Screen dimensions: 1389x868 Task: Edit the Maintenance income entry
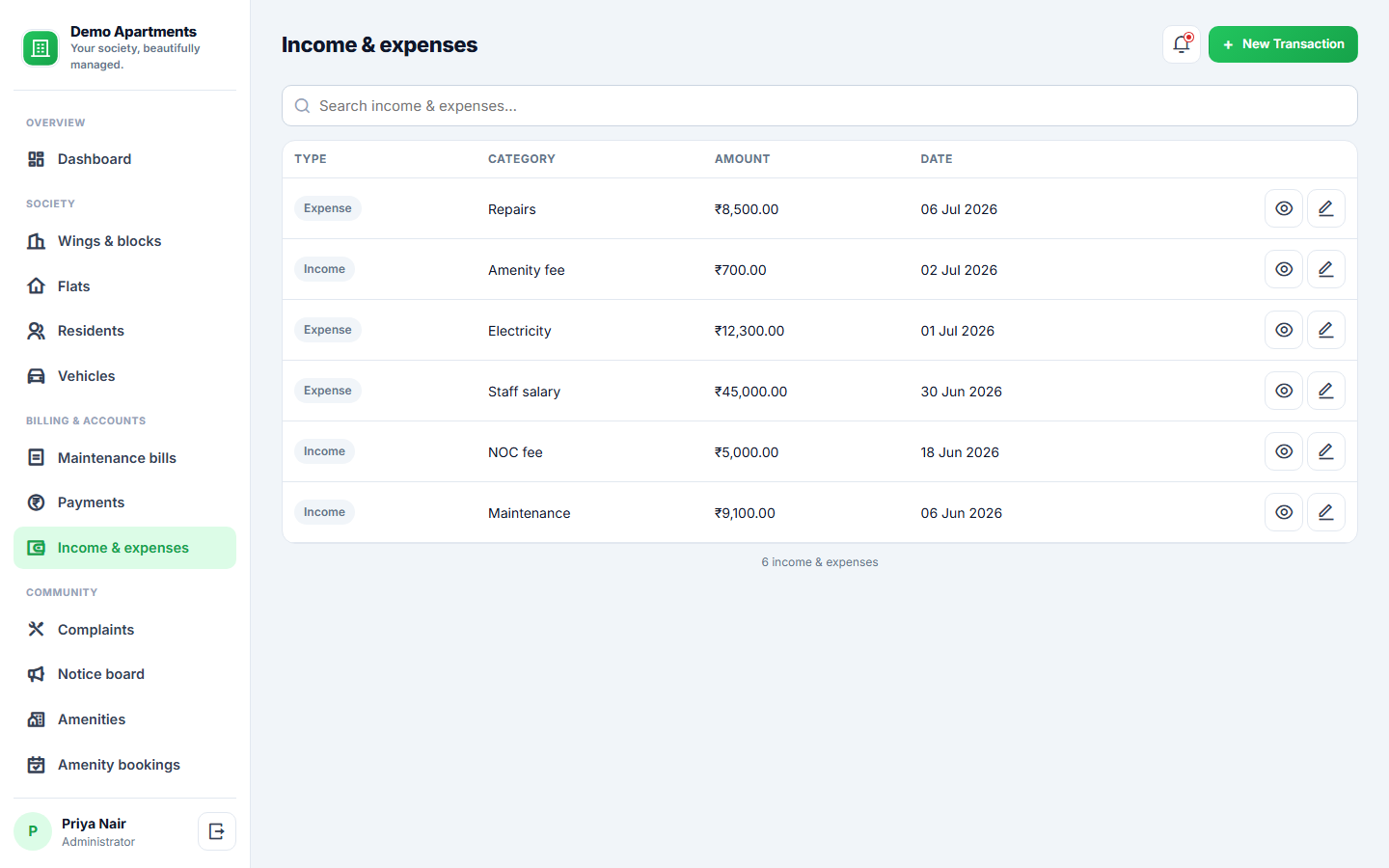[x=1326, y=512]
